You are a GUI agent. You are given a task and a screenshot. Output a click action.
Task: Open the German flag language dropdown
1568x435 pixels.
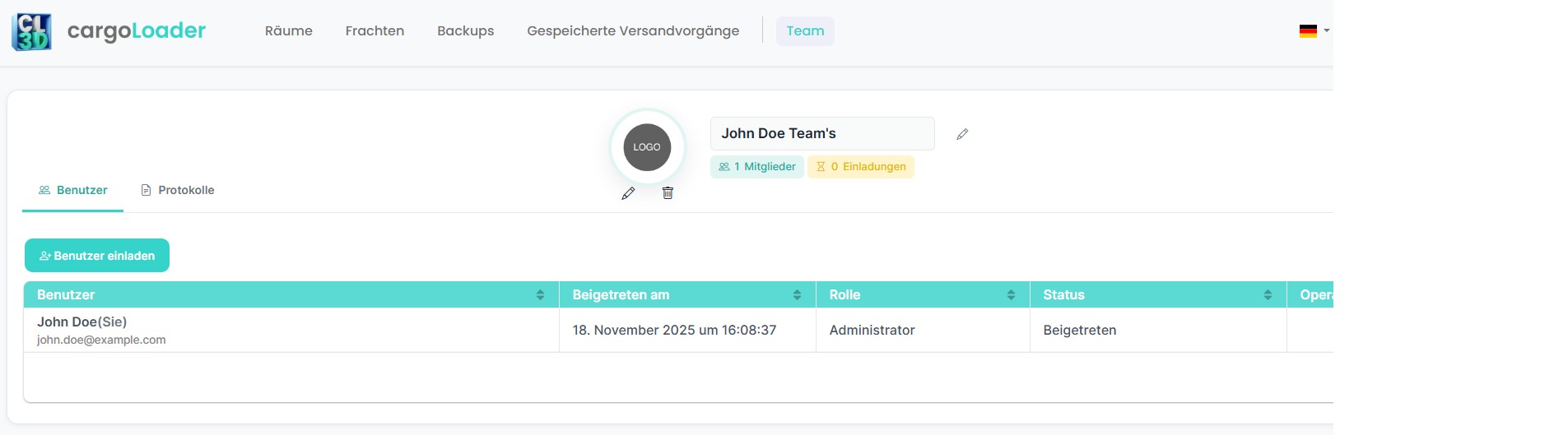[x=1314, y=31]
